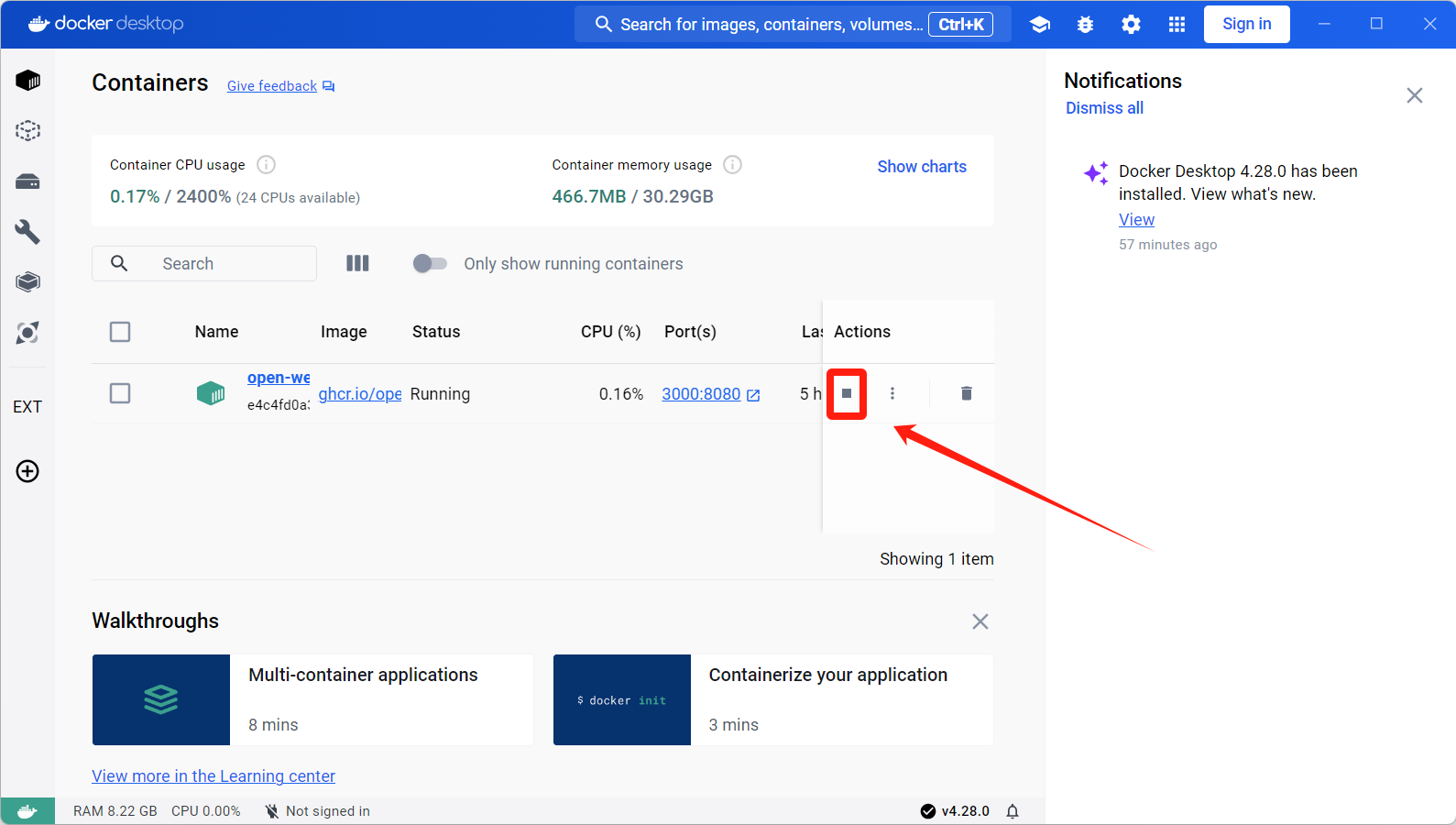Click the notifications bell in status bar
Screen dimensions: 1456x825
[x=1013, y=811]
